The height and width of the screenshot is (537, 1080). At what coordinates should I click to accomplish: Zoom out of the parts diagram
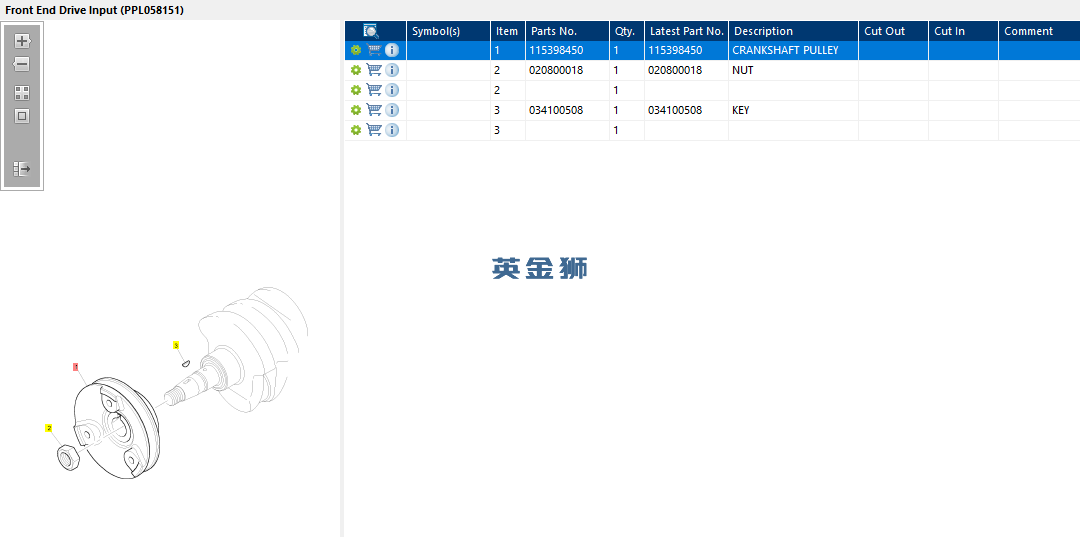pyautogui.click(x=22, y=65)
